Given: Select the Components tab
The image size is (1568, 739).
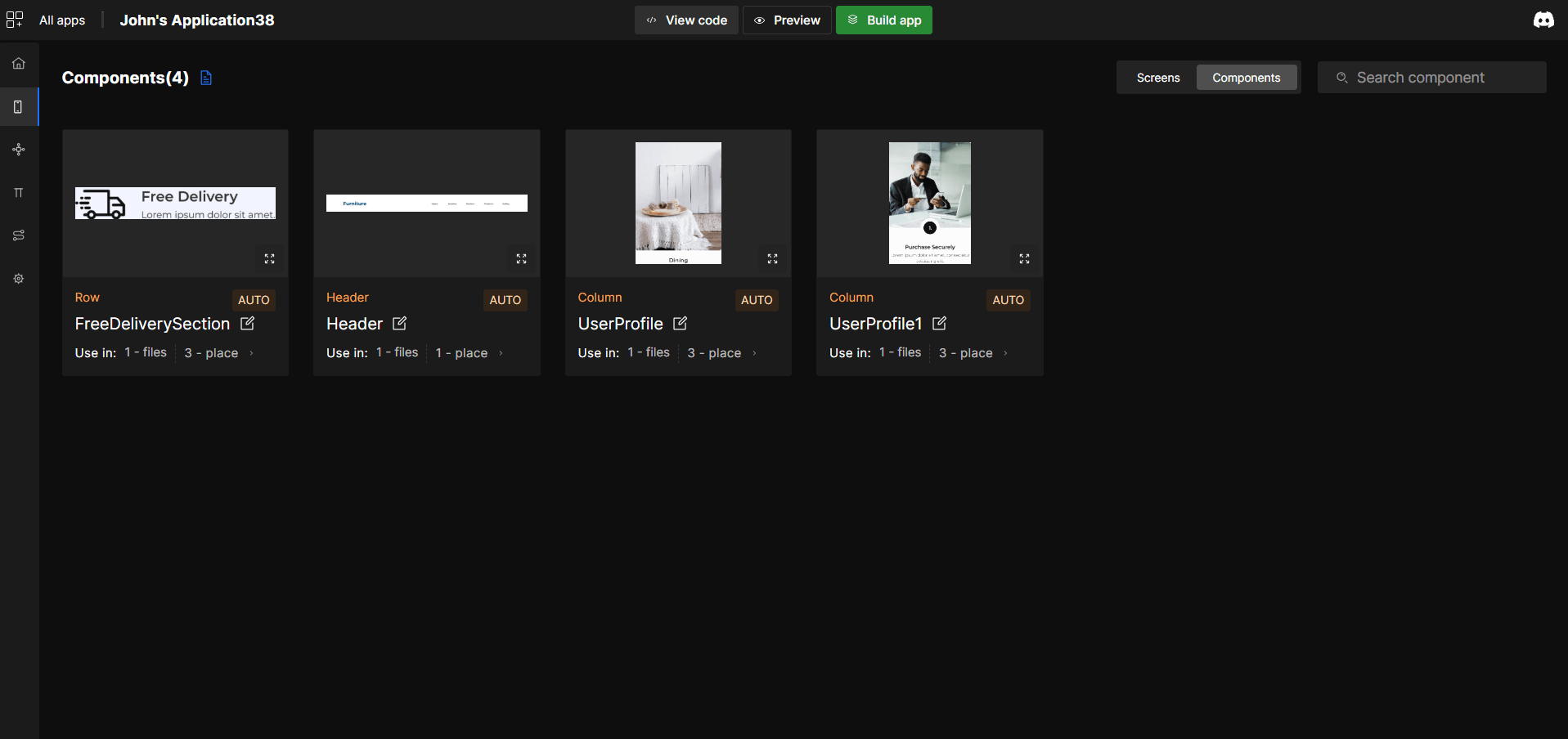Looking at the screenshot, I should point(1247,77).
